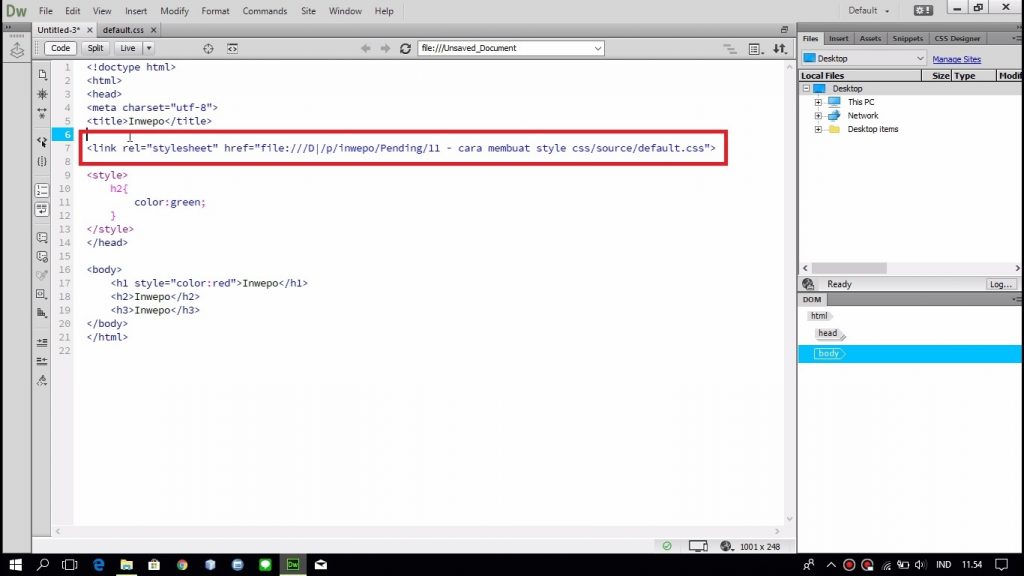Select the head node in DOM panel
1024x576 pixels.
point(828,333)
